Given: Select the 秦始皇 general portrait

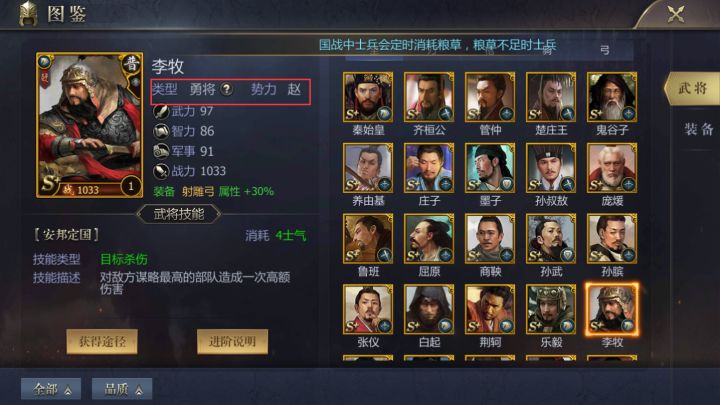Looking at the screenshot, I should click(x=368, y=97).
